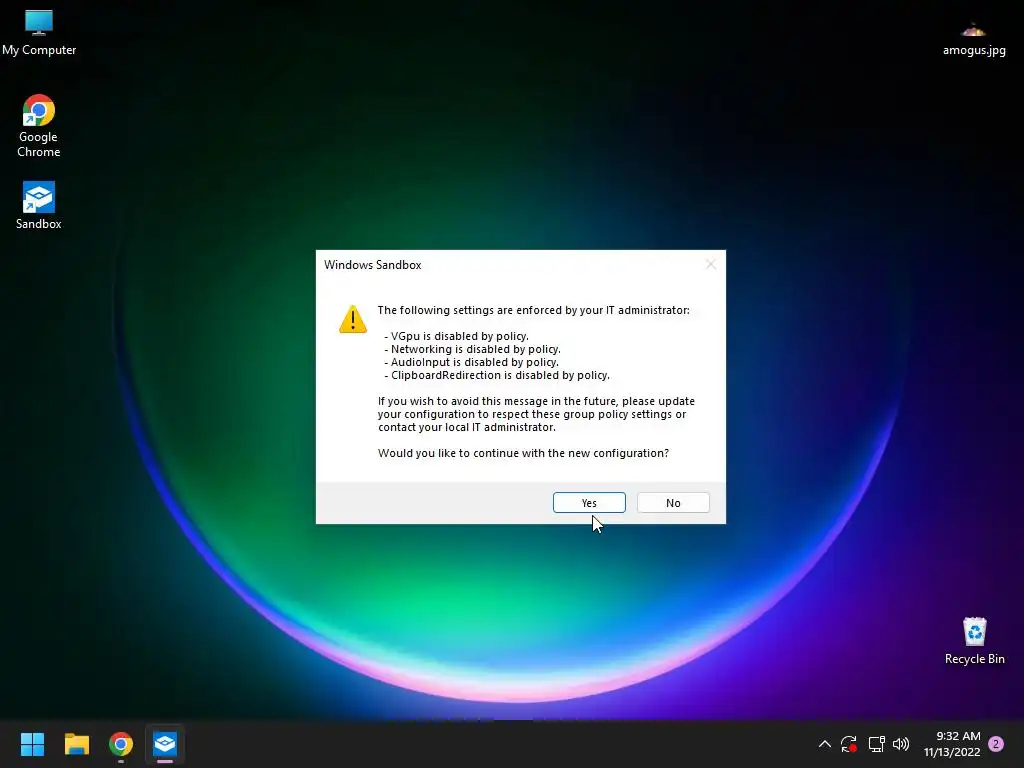1024x768 pixels.
Task: Open Chrome from the taskbar
Action: click(x=121, y=744)
